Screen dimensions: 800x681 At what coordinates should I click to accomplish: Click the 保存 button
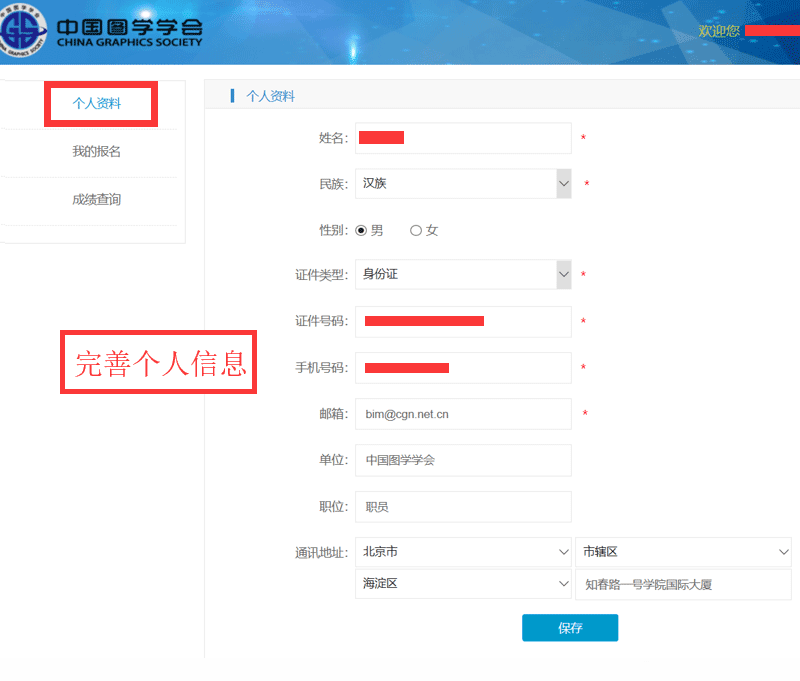570,628
